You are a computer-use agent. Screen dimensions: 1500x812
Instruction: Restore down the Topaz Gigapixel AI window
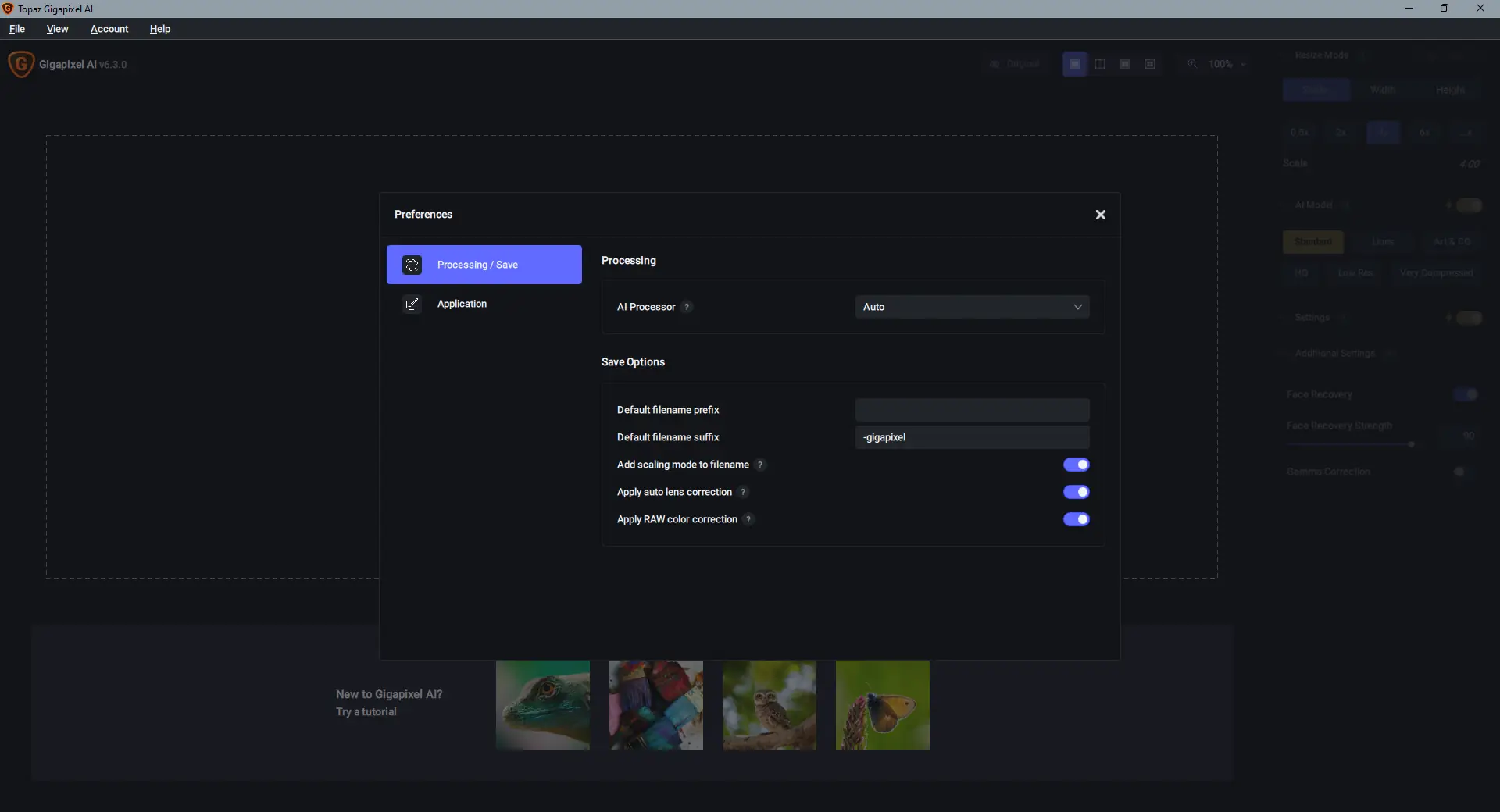coord(1445,9)
